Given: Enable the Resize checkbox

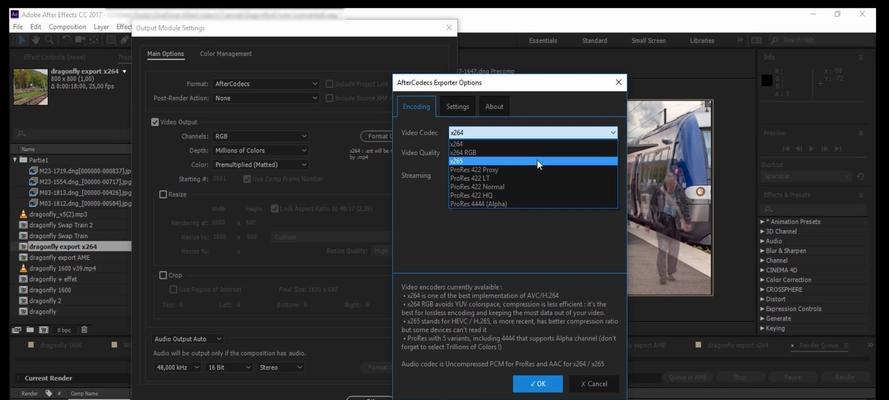Looking at the screenshot, I should click(x=163, y=194).
